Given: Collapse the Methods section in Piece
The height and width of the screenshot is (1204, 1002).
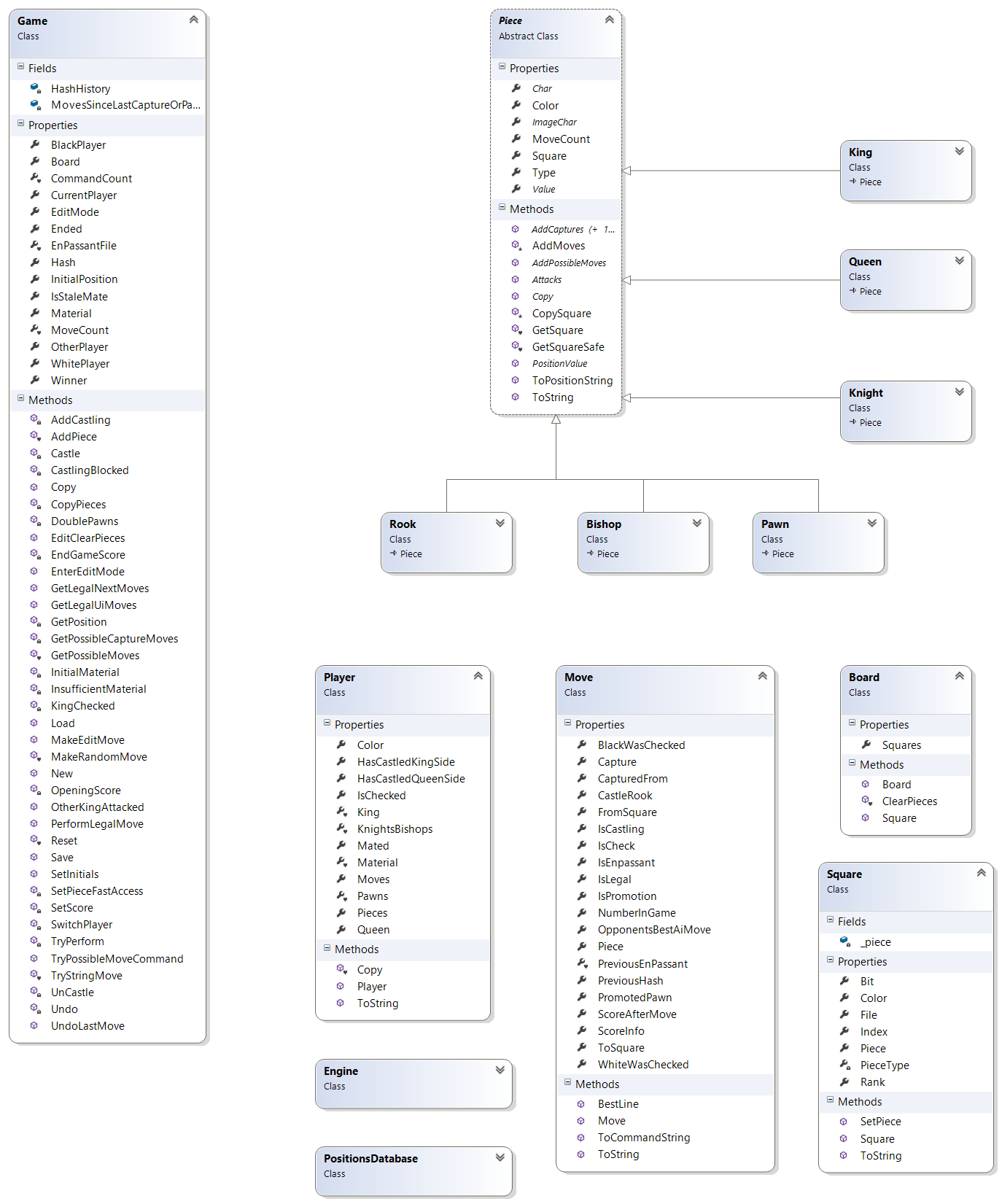Looking at the screenshot, I should click(502, 207).
